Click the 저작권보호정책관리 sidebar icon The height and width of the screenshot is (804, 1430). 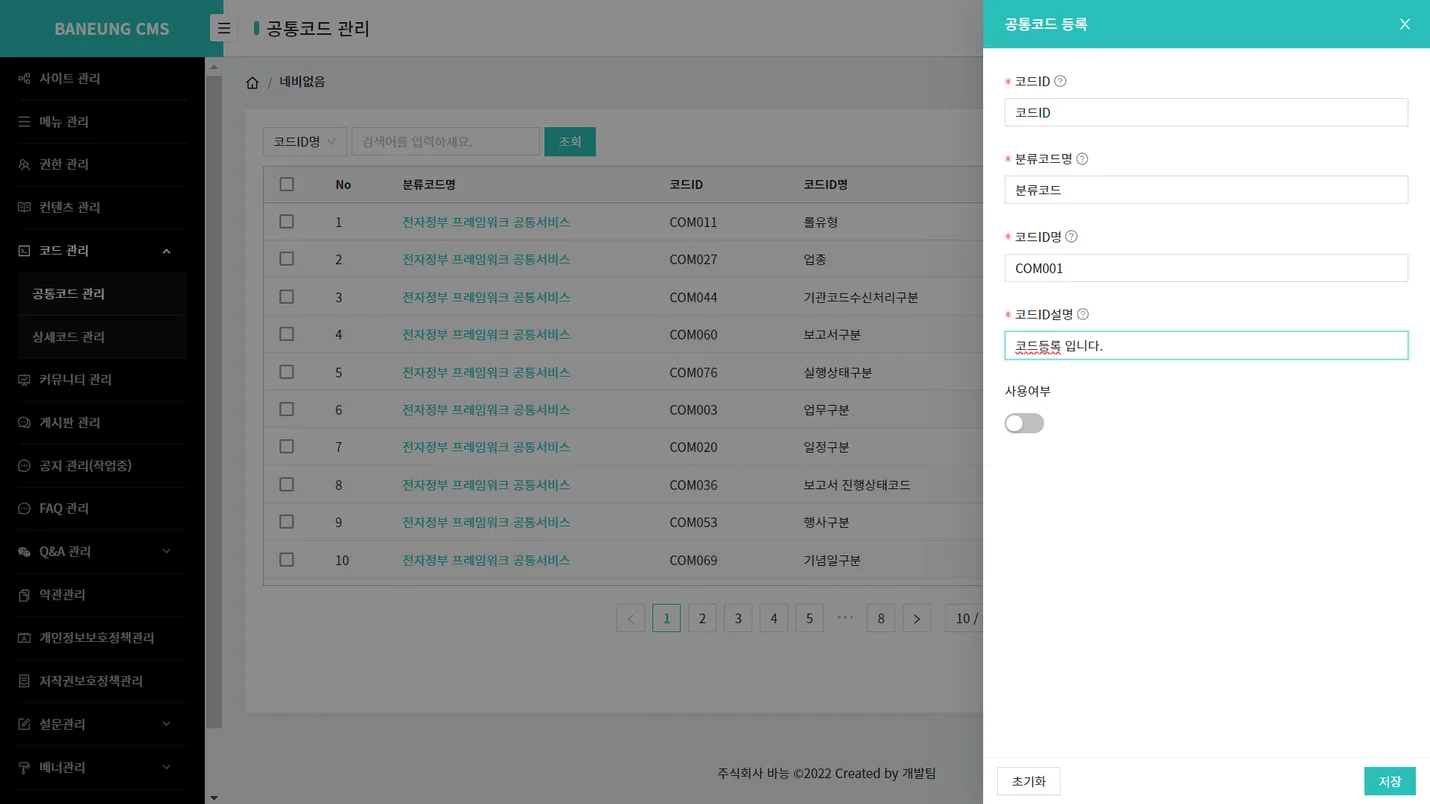(24, 680)
